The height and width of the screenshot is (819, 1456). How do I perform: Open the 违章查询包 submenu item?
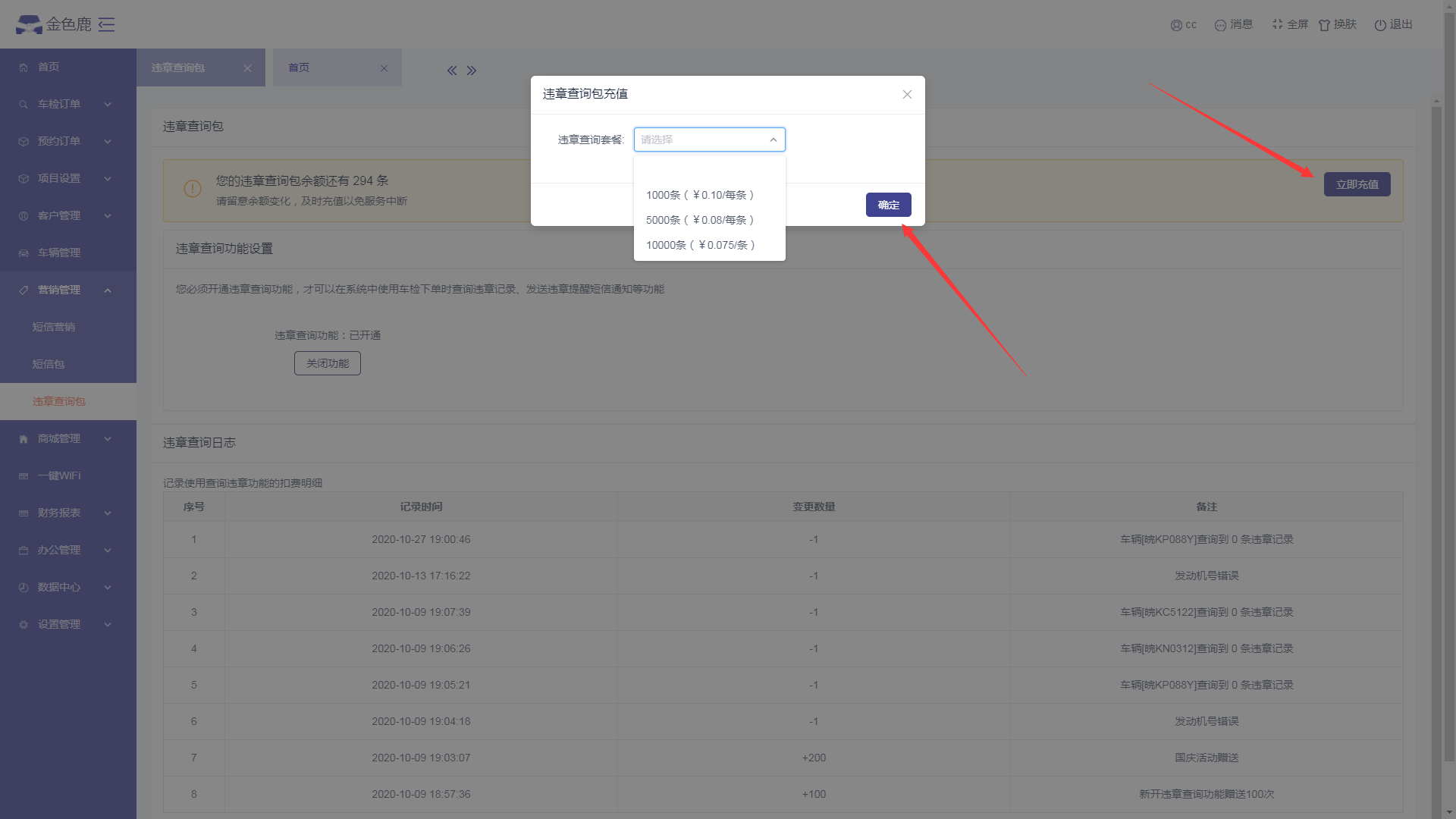68,401
